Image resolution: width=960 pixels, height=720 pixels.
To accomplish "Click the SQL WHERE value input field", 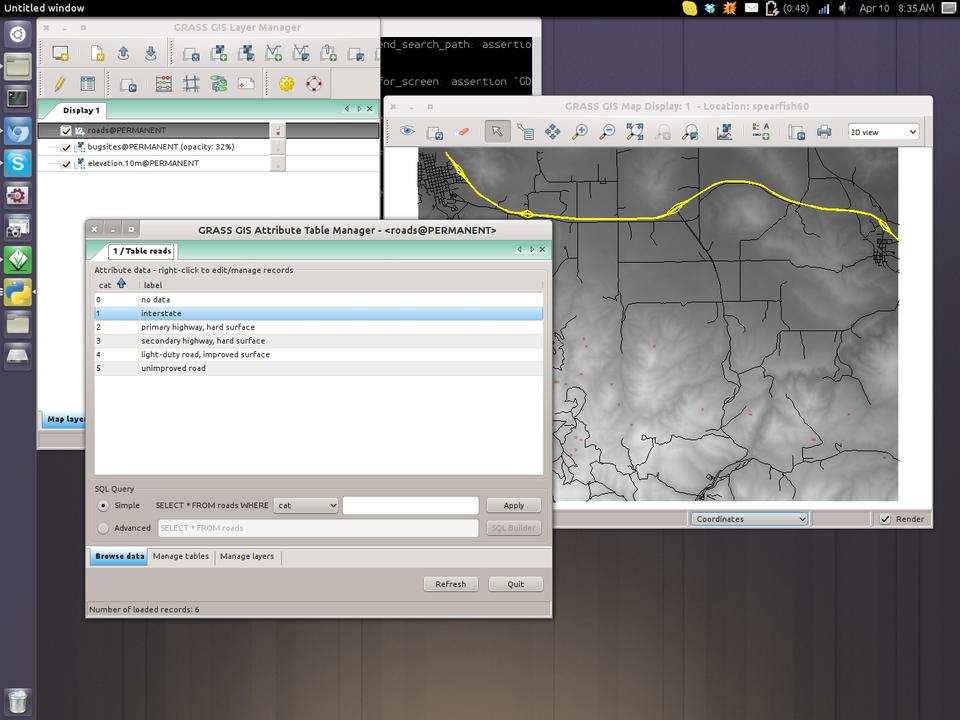I will pyautogui.click(x=410, y=506).
